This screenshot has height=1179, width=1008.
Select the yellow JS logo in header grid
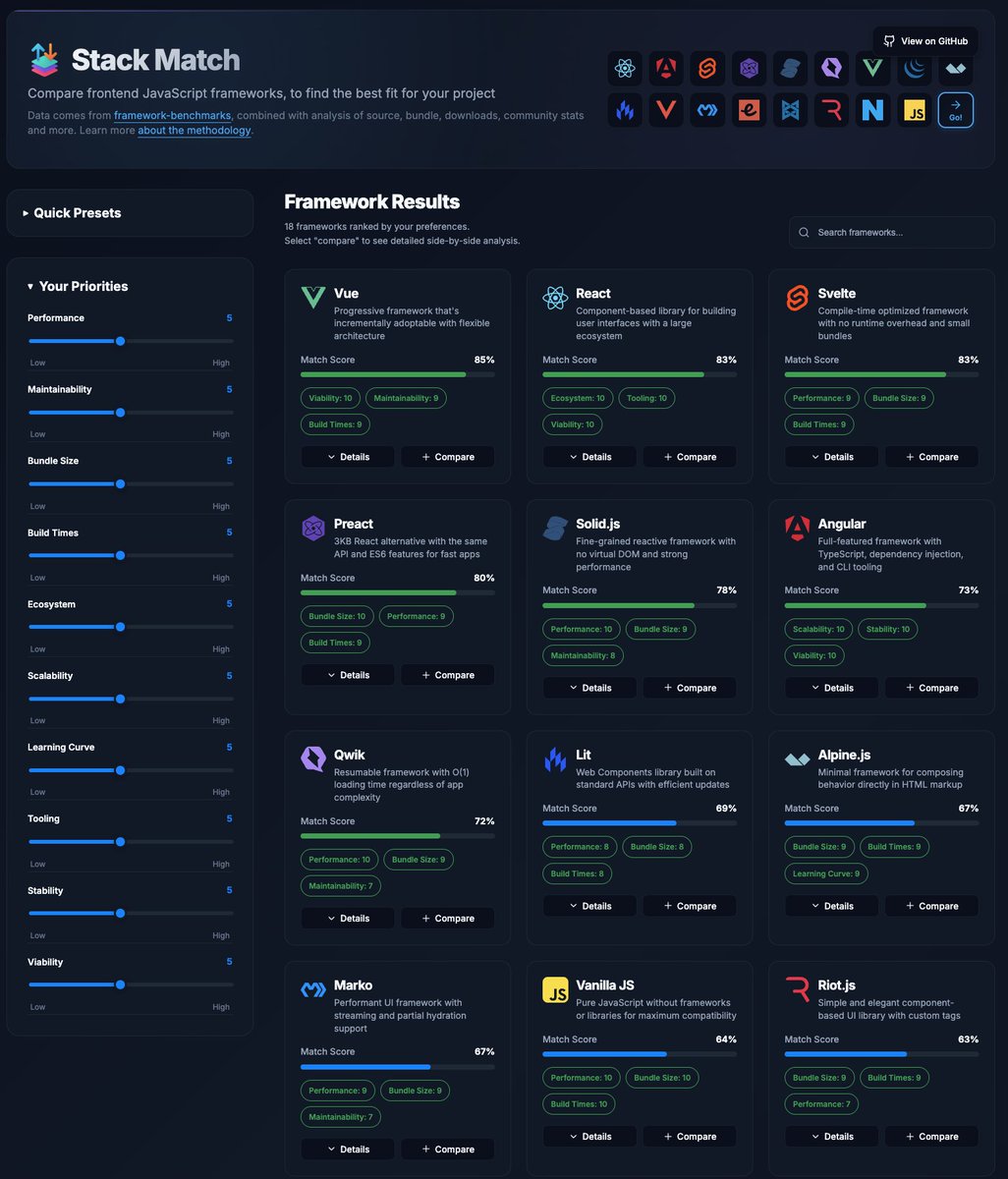tap(914, 109)
